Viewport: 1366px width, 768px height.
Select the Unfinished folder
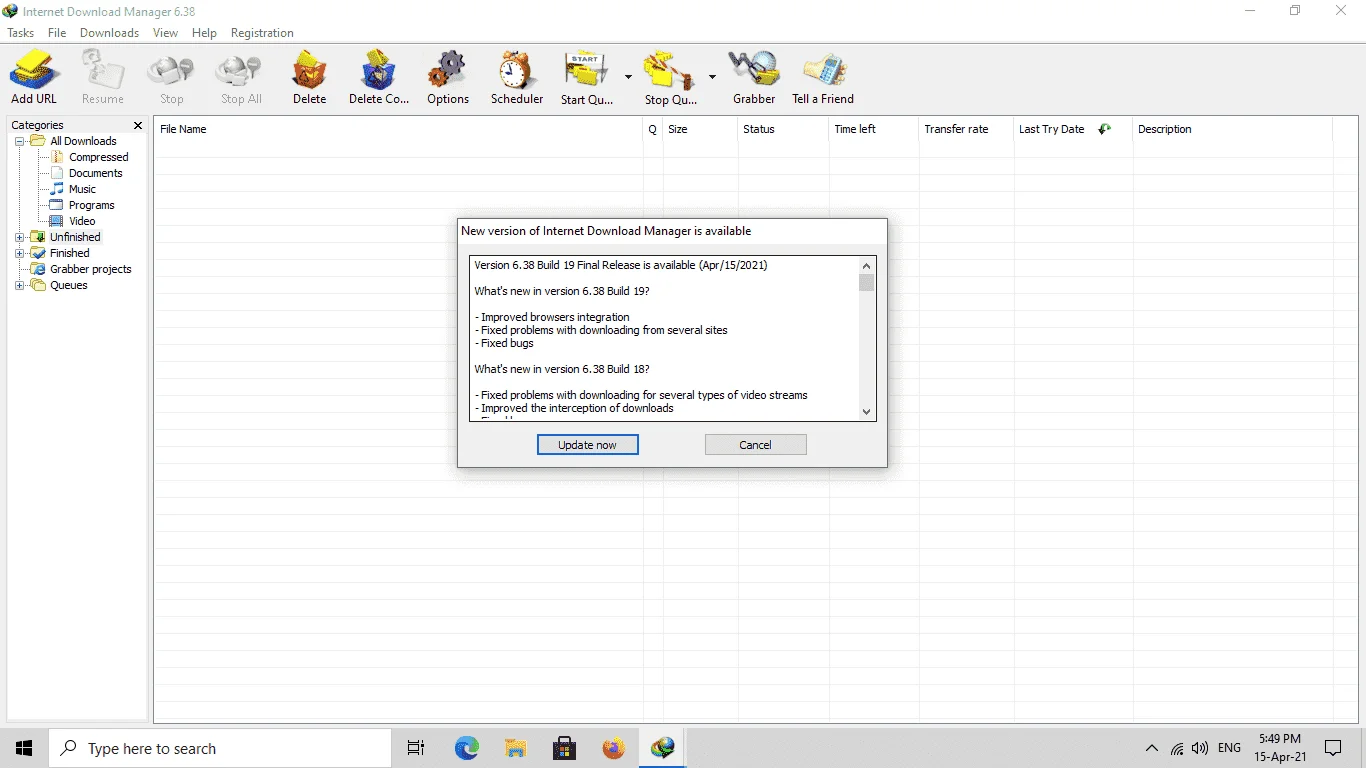75,237
